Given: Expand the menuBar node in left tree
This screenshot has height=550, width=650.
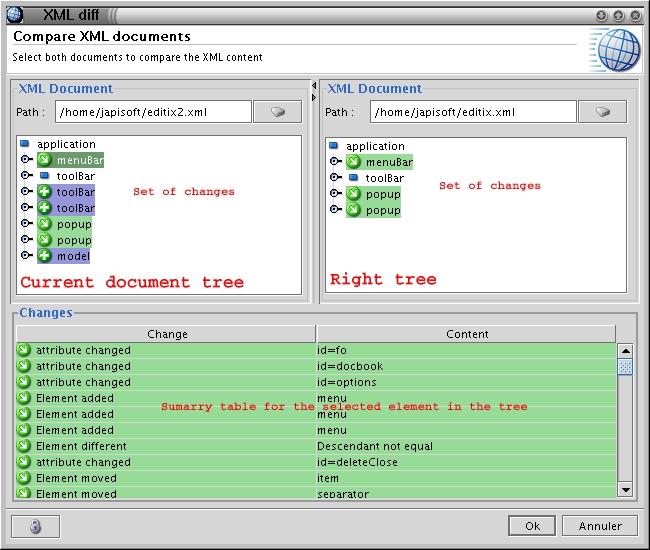Looking at the screenshot, I should pyautogui.click(x=25, y=160).
